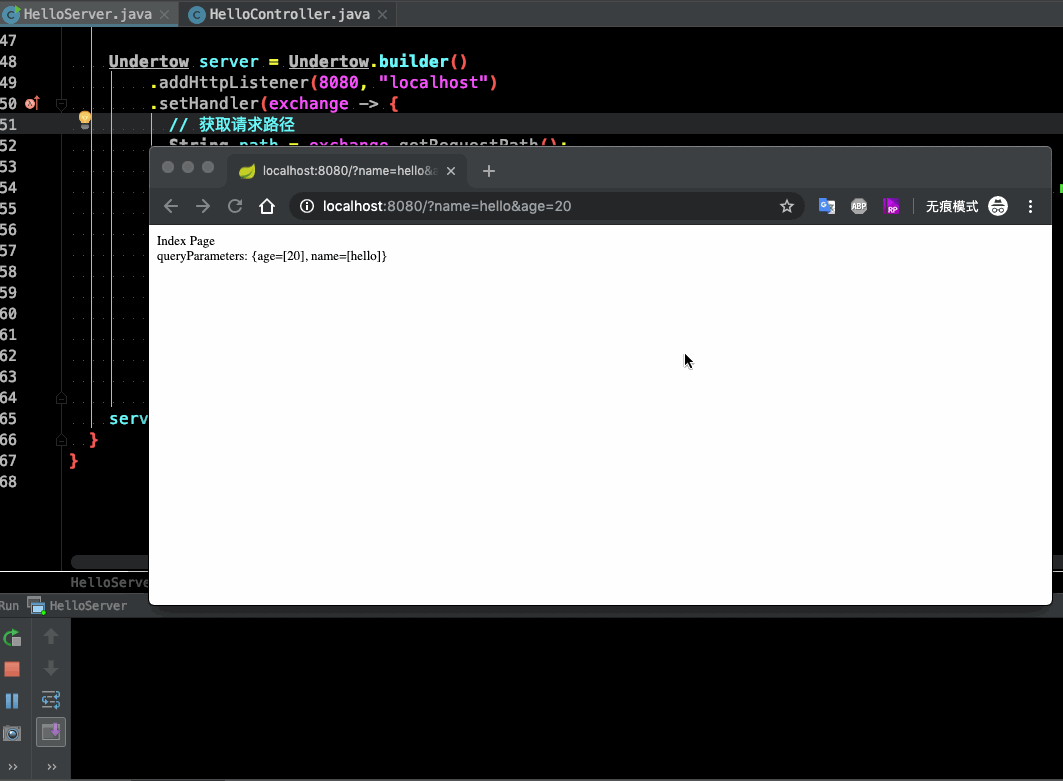This screenshot has width=1063, height=781.
Task: Click the intention lightbulb on line 51
Action: tap(85, 120)
